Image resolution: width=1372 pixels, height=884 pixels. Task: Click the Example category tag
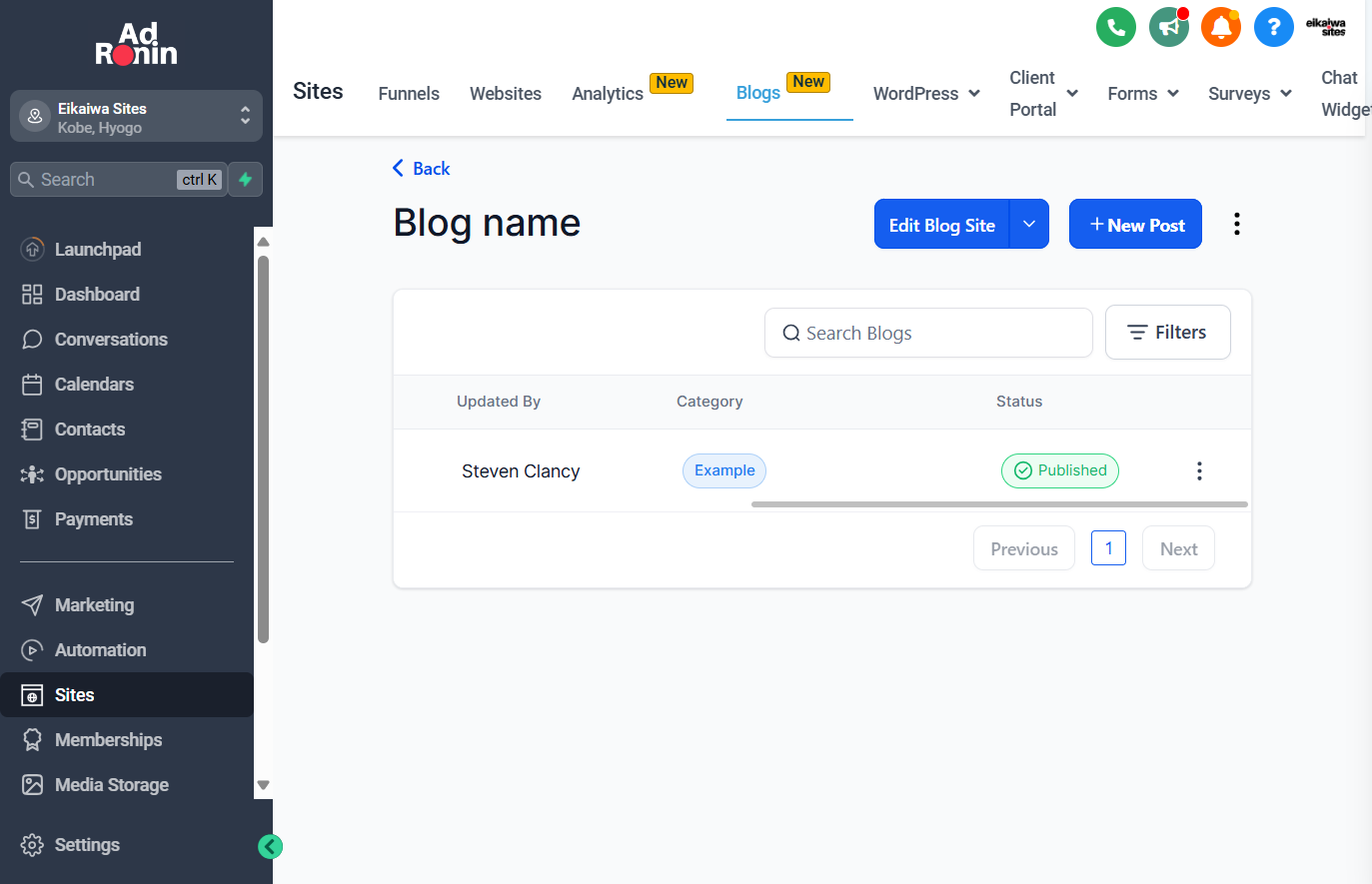pyautogui.click(x=724, y=471)
